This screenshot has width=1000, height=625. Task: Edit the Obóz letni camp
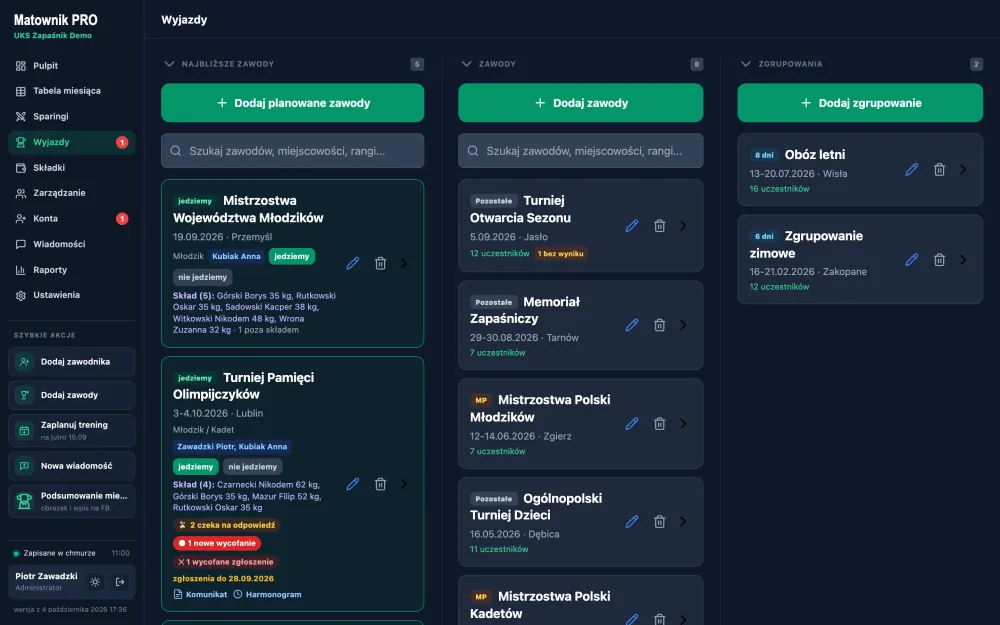912,170
